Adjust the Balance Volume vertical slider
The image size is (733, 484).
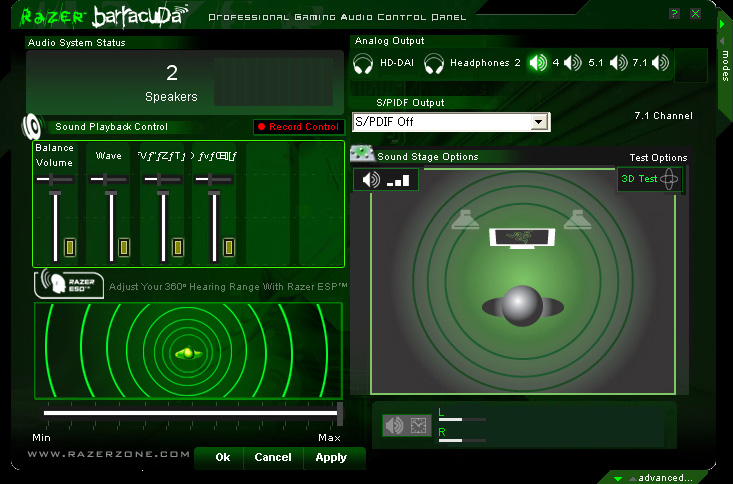coord(55,226)
